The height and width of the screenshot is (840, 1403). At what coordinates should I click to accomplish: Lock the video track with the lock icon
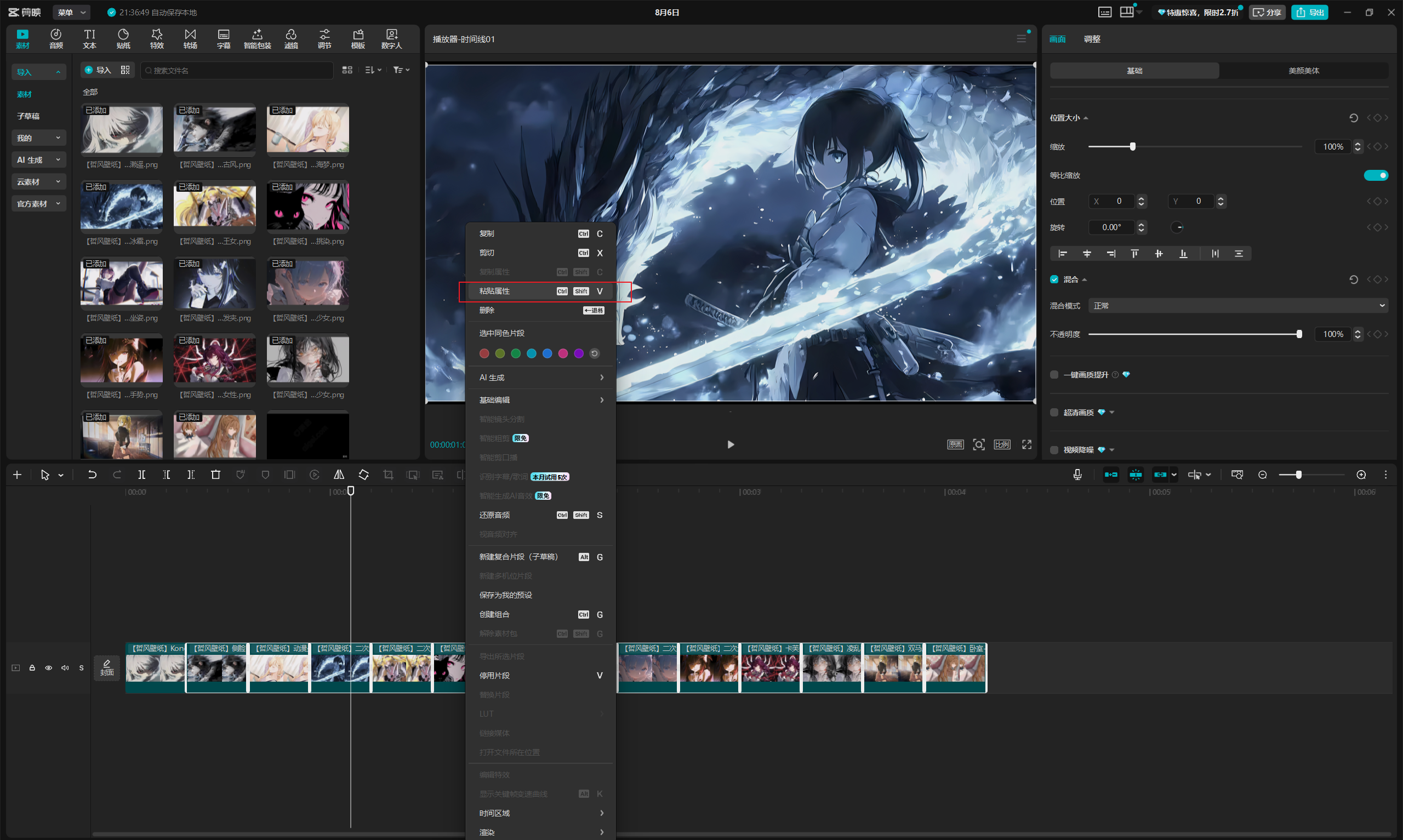32,668
